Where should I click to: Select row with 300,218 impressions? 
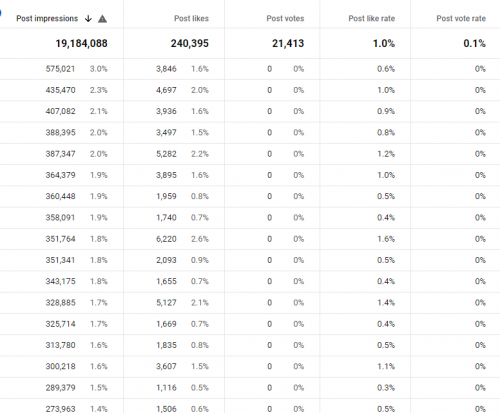[x=250, y=366]
